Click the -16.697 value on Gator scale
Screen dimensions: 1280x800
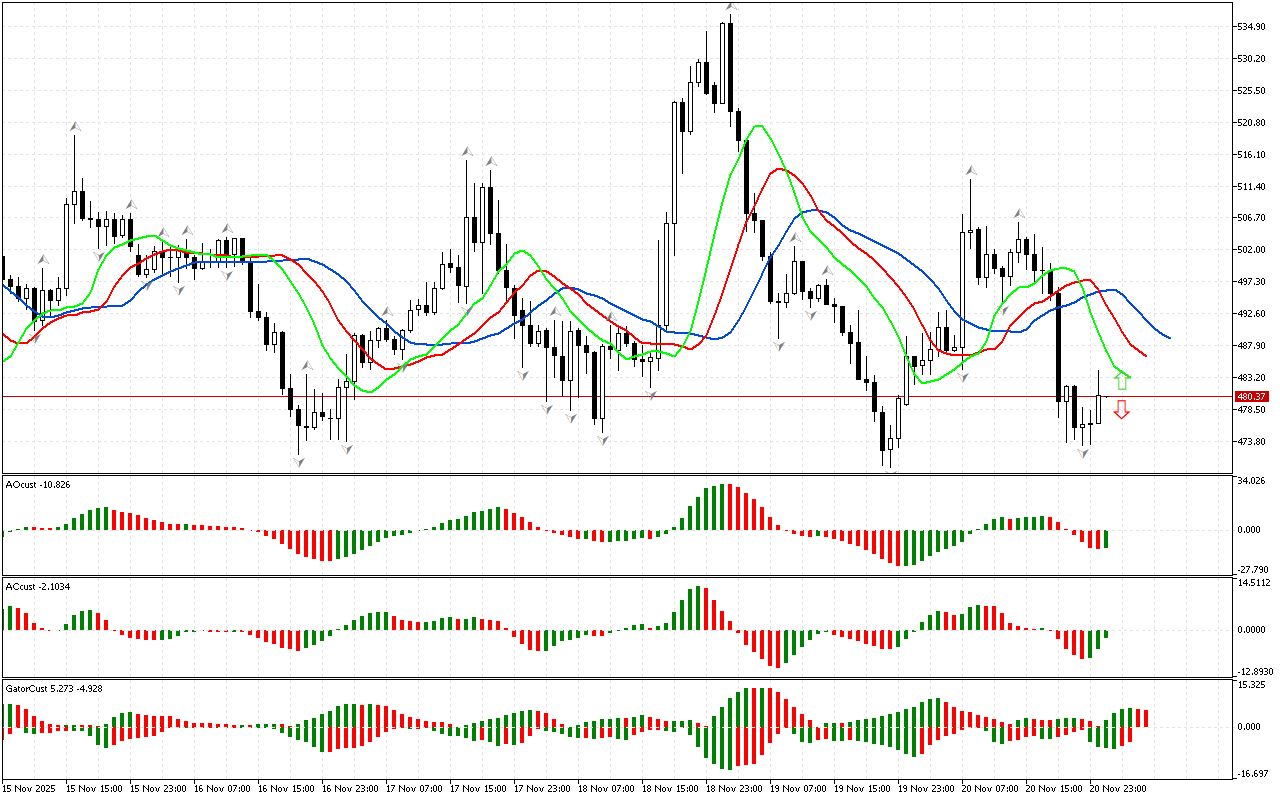1252,773
